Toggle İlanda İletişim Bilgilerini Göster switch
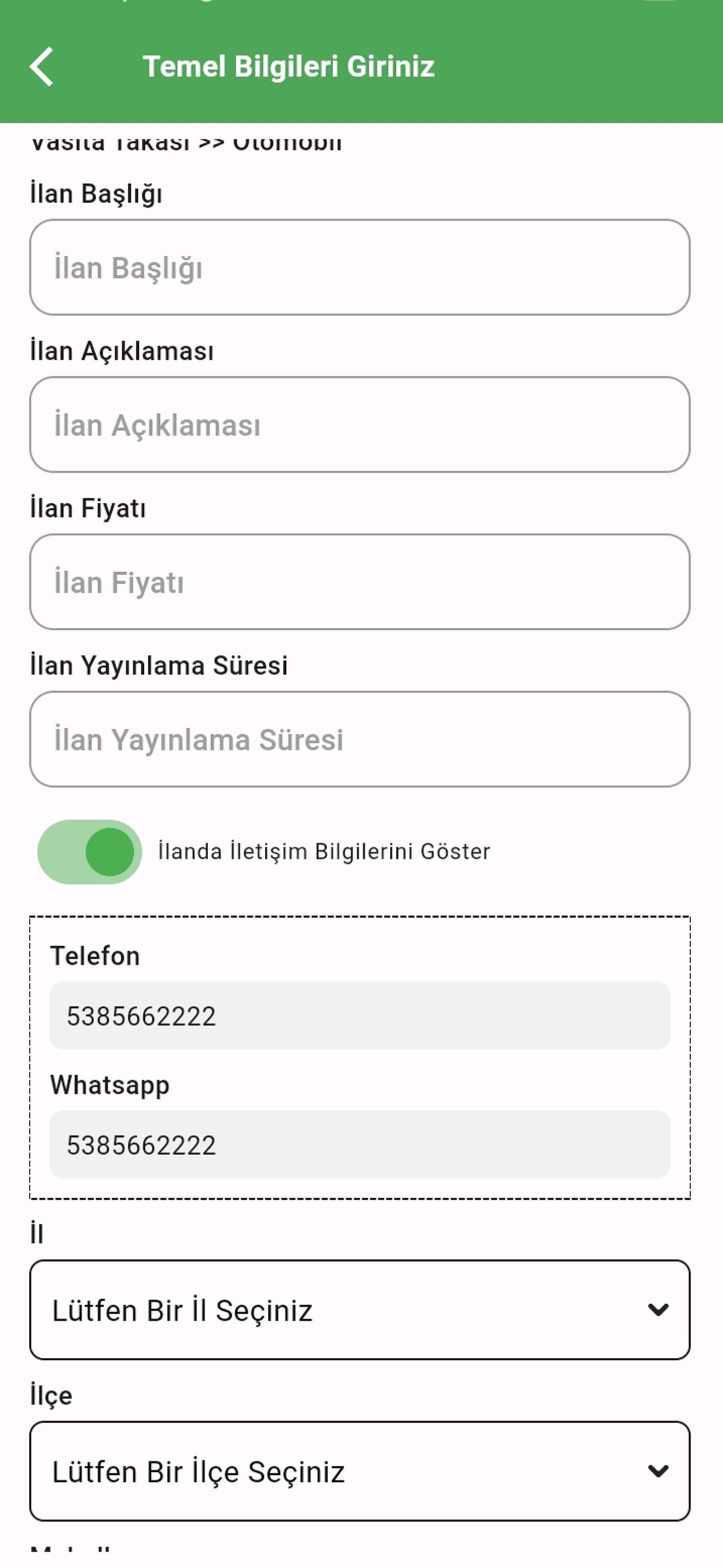This screenshot has height=1568, width=723. coord(89,852)
